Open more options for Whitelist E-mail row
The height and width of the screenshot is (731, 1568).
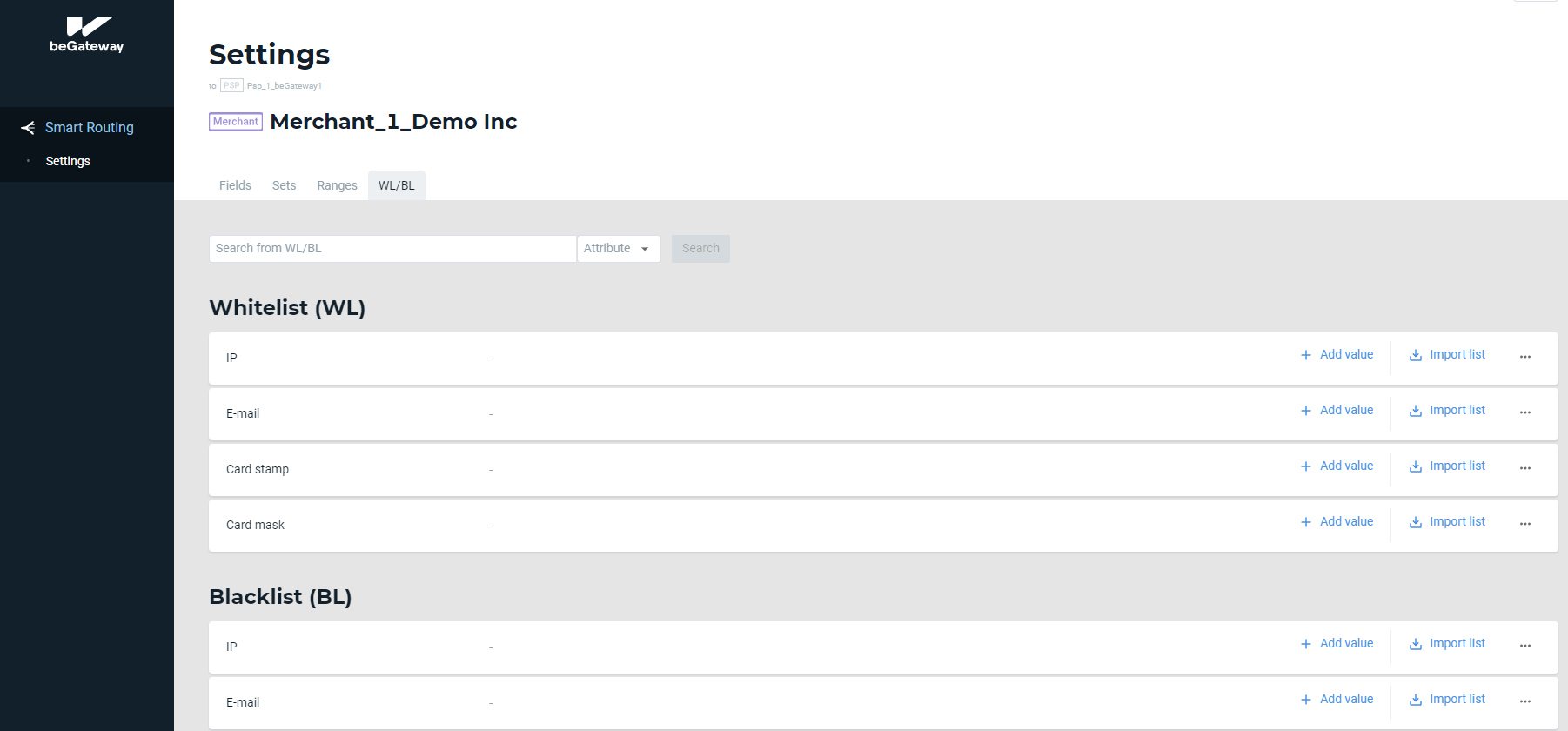1524,412
